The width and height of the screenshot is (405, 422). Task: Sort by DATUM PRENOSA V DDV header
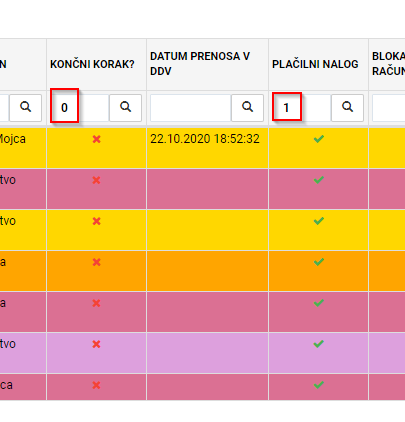200,64
